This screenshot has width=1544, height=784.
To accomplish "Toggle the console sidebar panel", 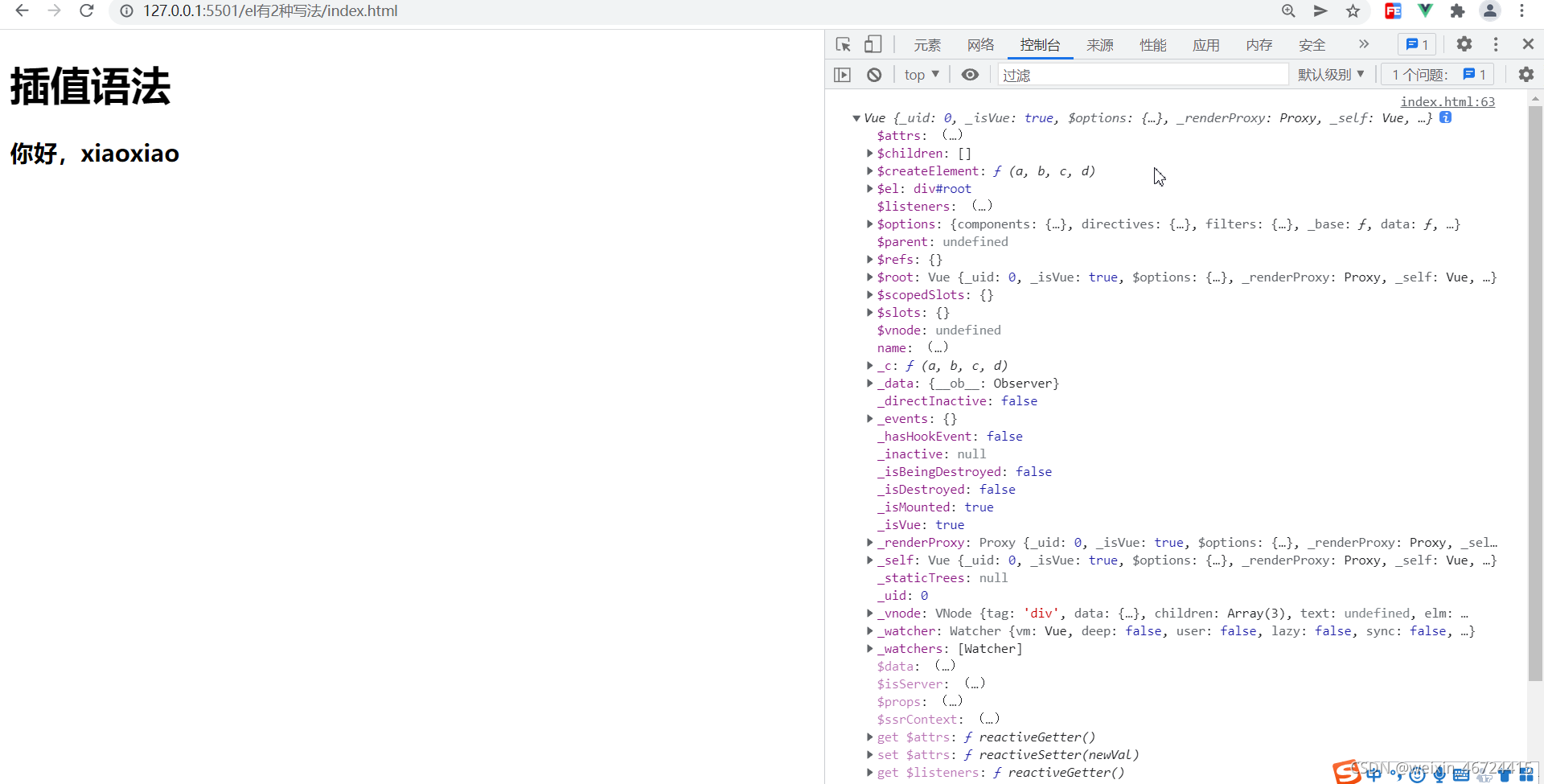I will point(842,75).
